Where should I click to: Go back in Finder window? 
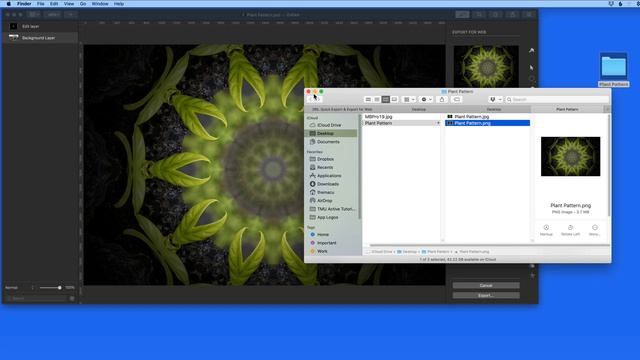click(x=311, y=99)
